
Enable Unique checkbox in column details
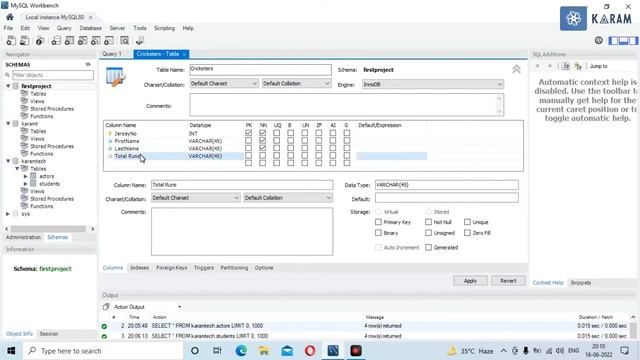point(467,222)
